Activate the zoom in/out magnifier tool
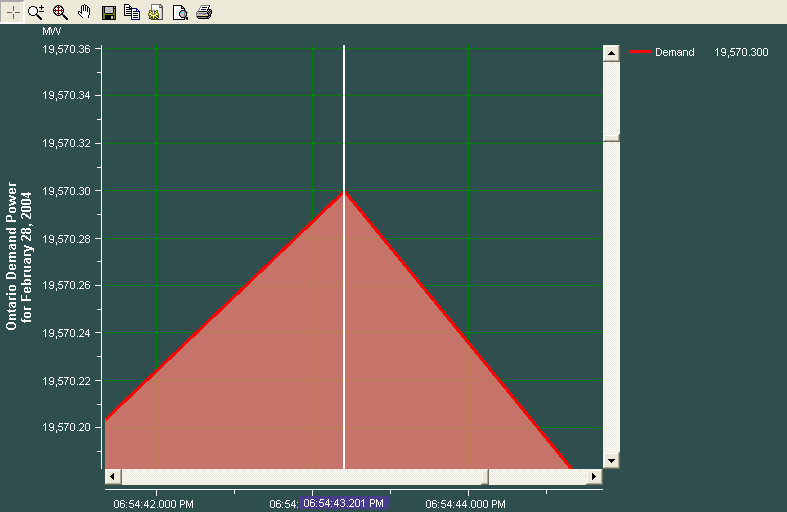 36,12
